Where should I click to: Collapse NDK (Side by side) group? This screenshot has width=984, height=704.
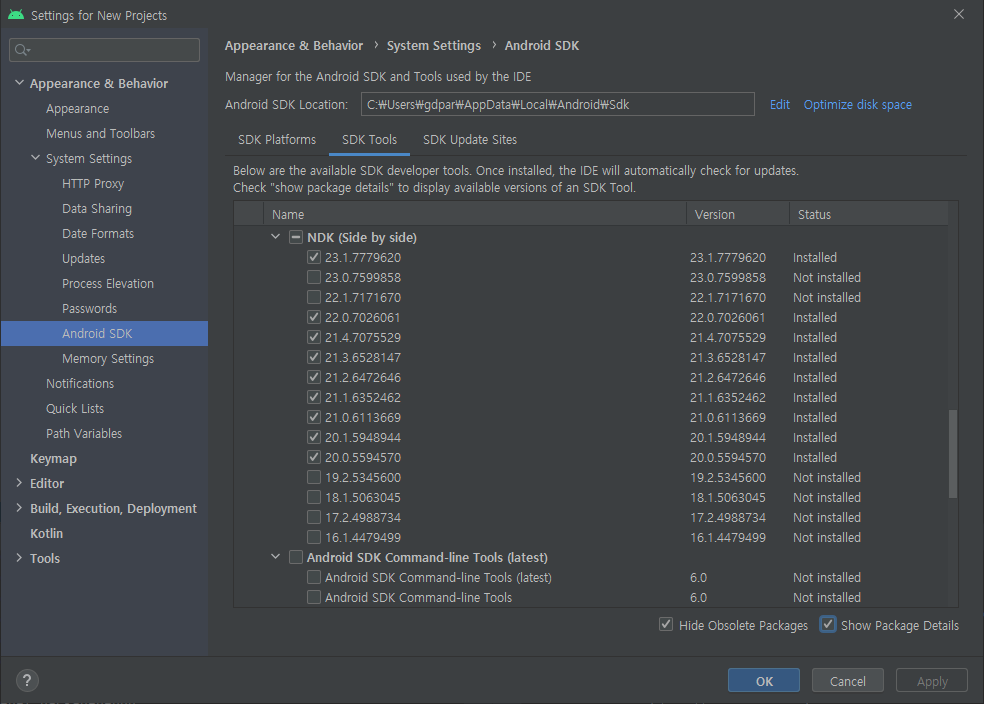(275, 237)
